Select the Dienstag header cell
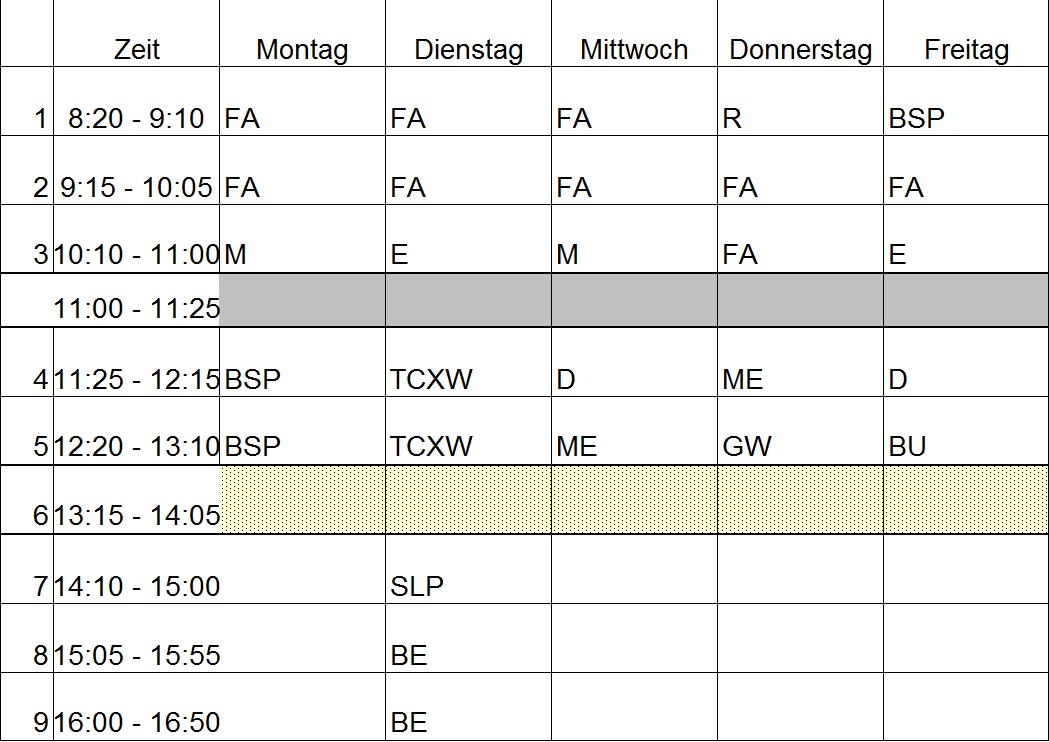 (x=468, y=33)
